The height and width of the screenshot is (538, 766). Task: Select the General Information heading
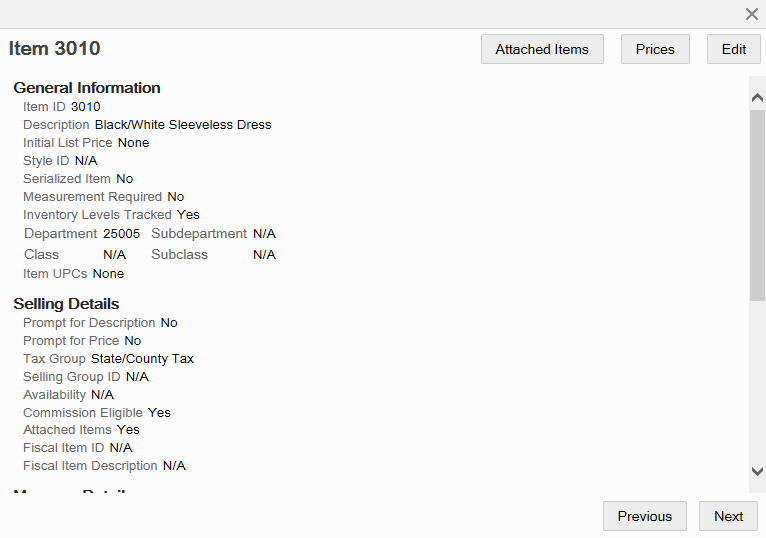(x=87, y=88)
